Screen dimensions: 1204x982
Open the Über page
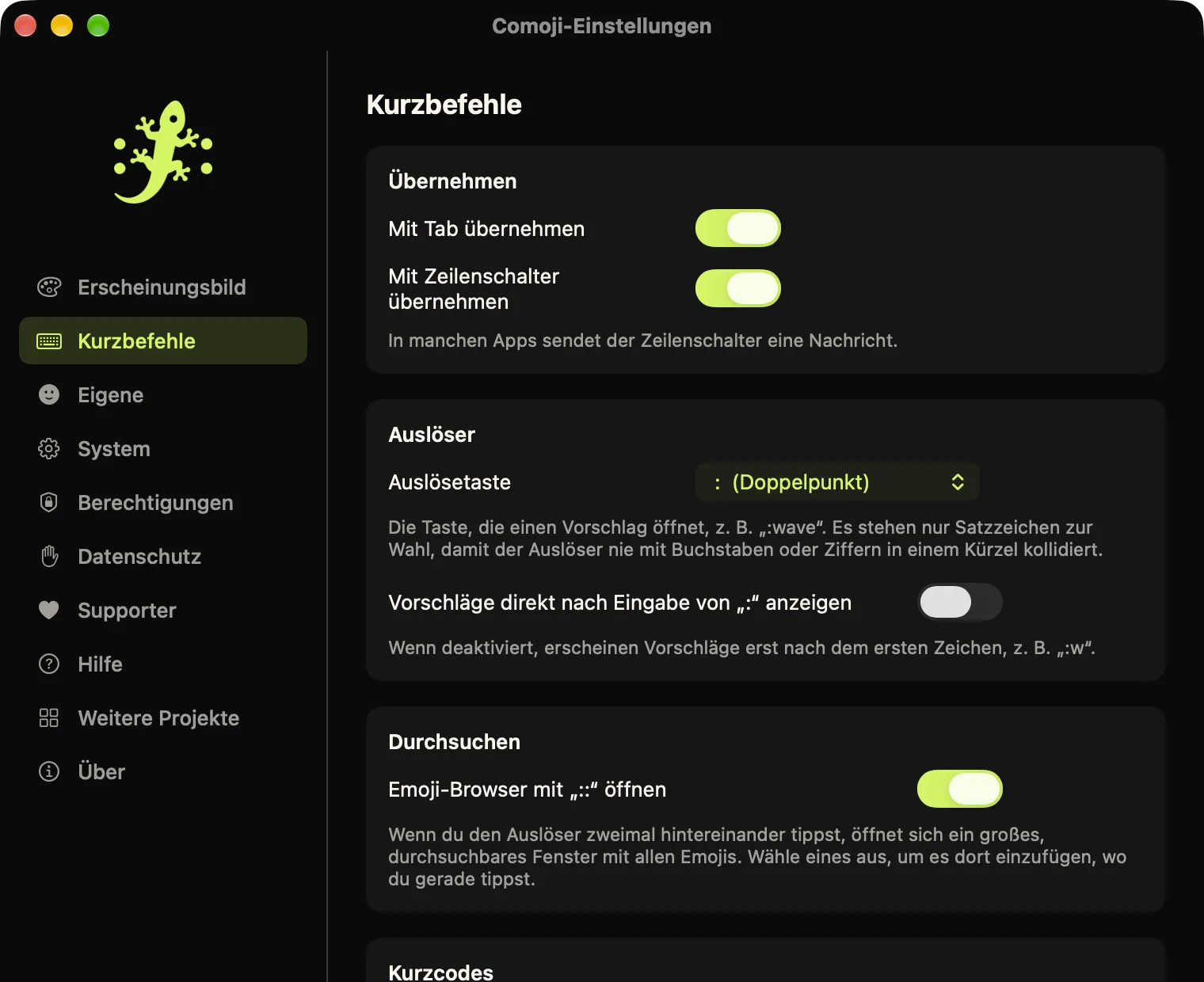[163, 771]
